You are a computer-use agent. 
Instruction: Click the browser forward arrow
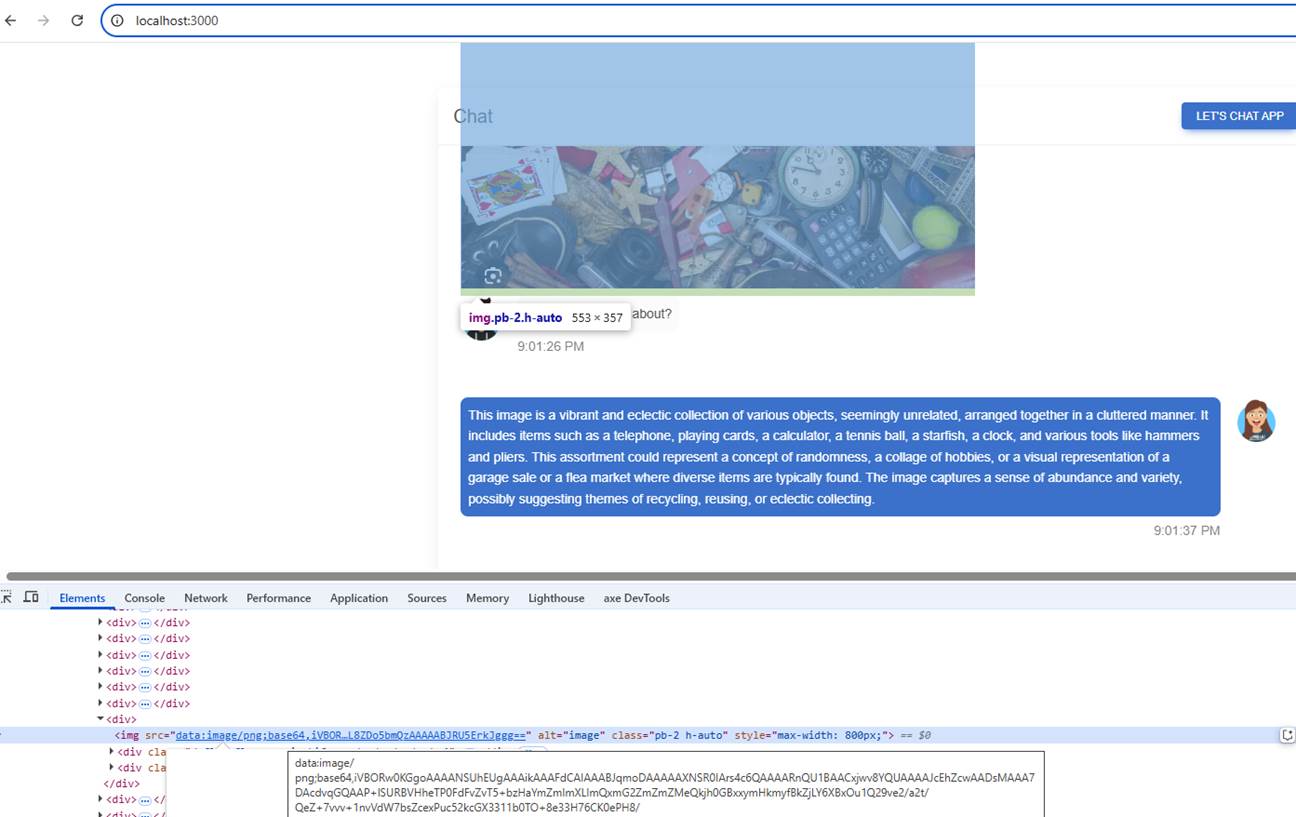(43, 20)
